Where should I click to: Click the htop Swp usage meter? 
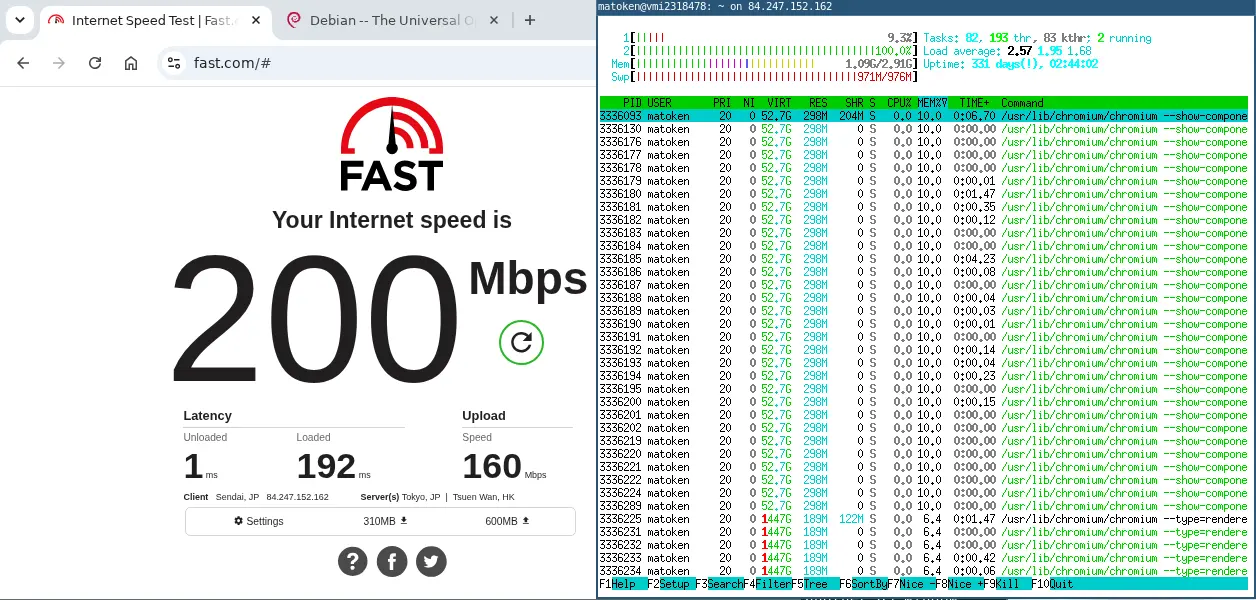(x=763, y=77)
